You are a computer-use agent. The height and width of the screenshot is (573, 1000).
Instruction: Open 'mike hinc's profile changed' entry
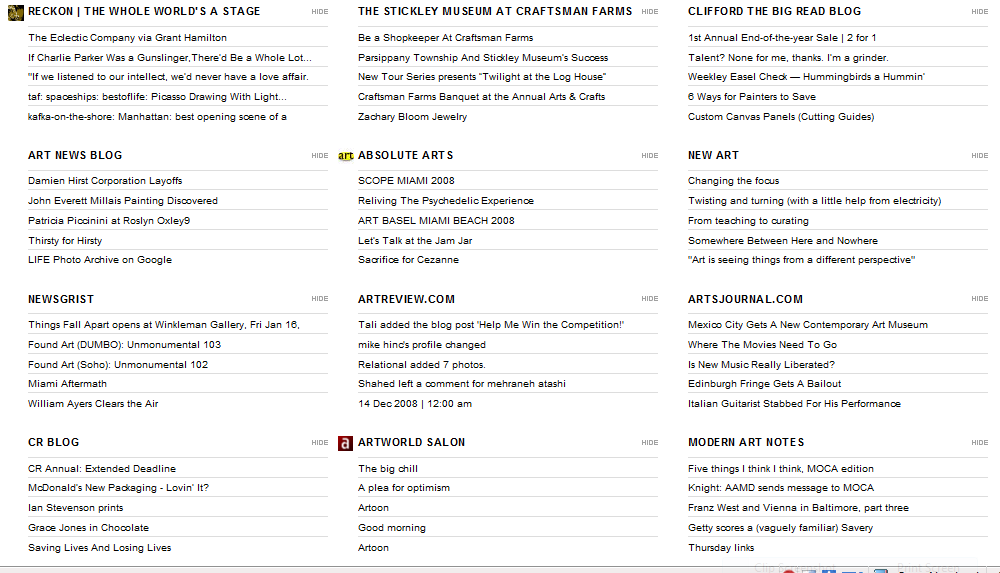tap(422, 345)
